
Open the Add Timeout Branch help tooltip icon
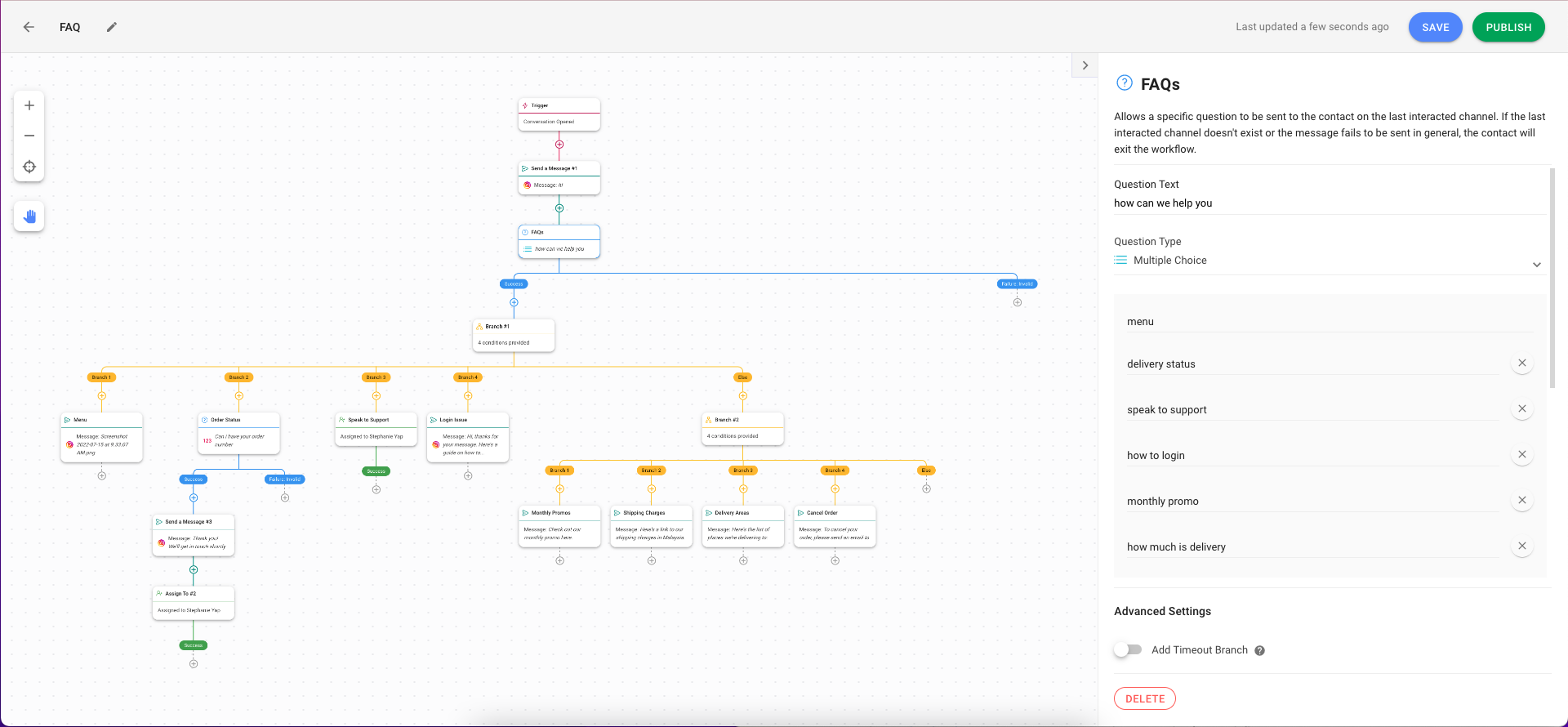(1259, 651)
